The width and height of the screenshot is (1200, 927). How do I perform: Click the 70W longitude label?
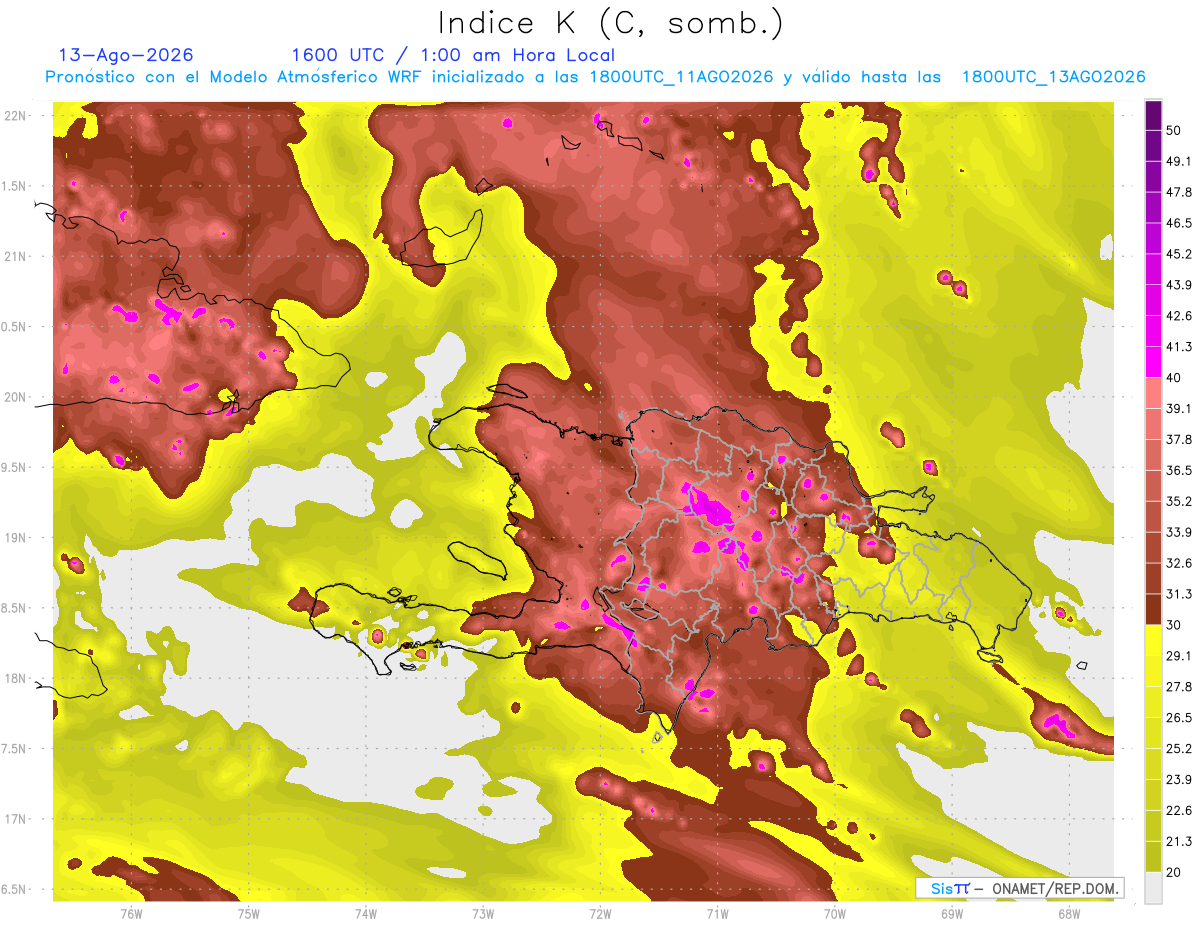click(834, 913)
